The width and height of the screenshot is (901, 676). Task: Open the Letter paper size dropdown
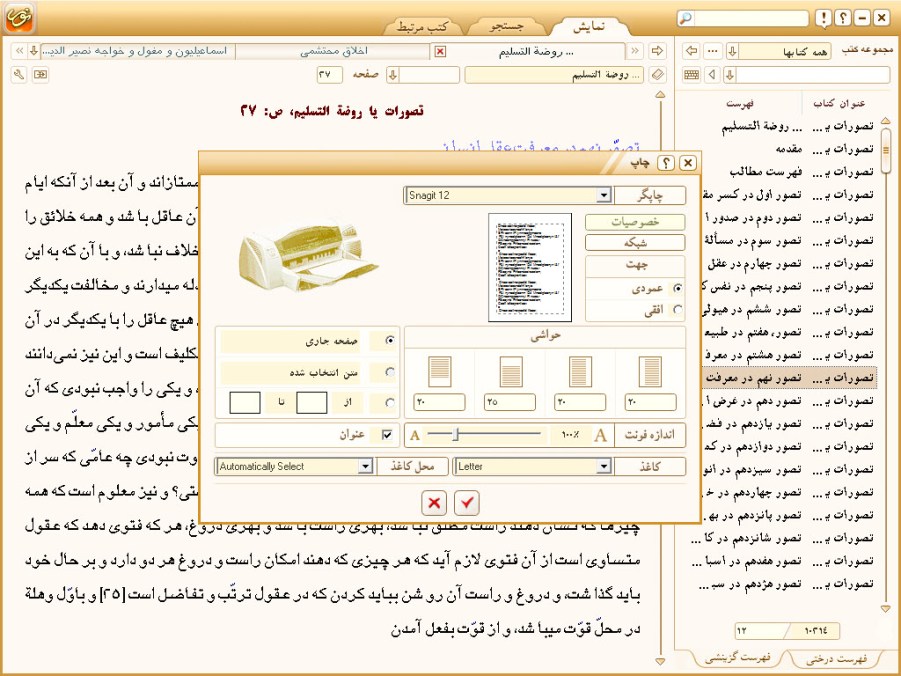point(603,466)
